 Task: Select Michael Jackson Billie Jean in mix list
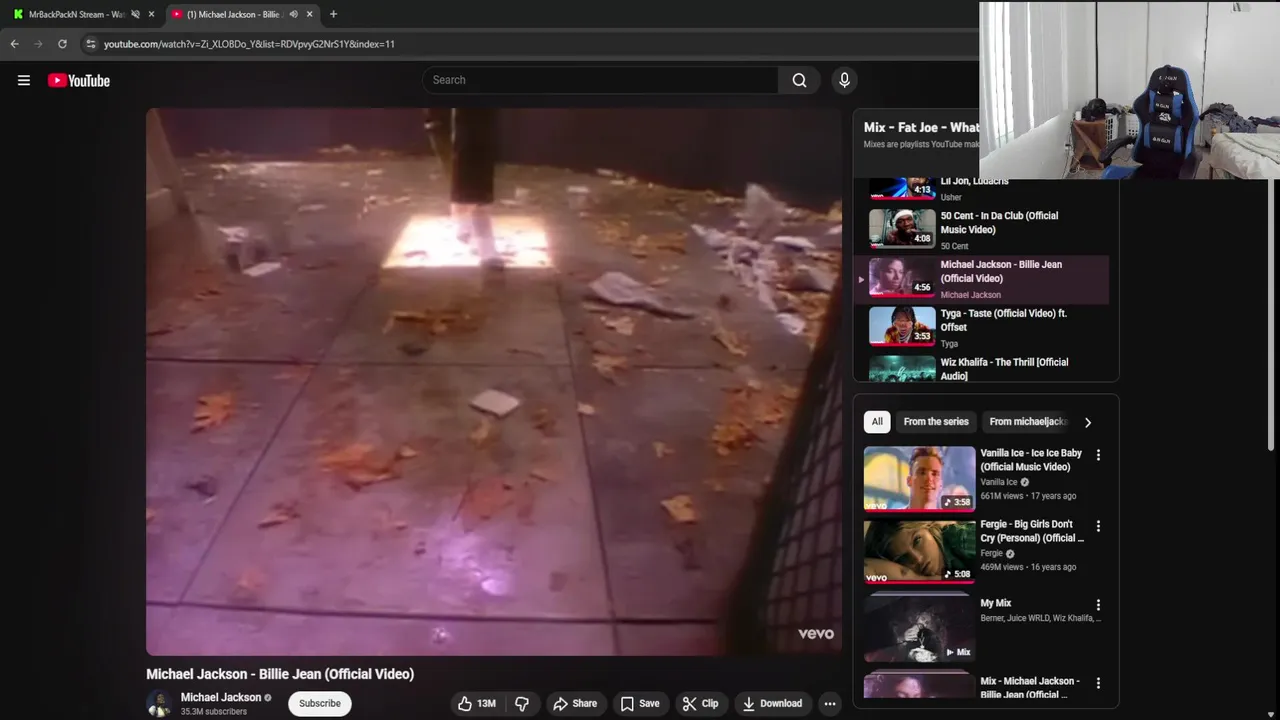[x=982, y=279]
